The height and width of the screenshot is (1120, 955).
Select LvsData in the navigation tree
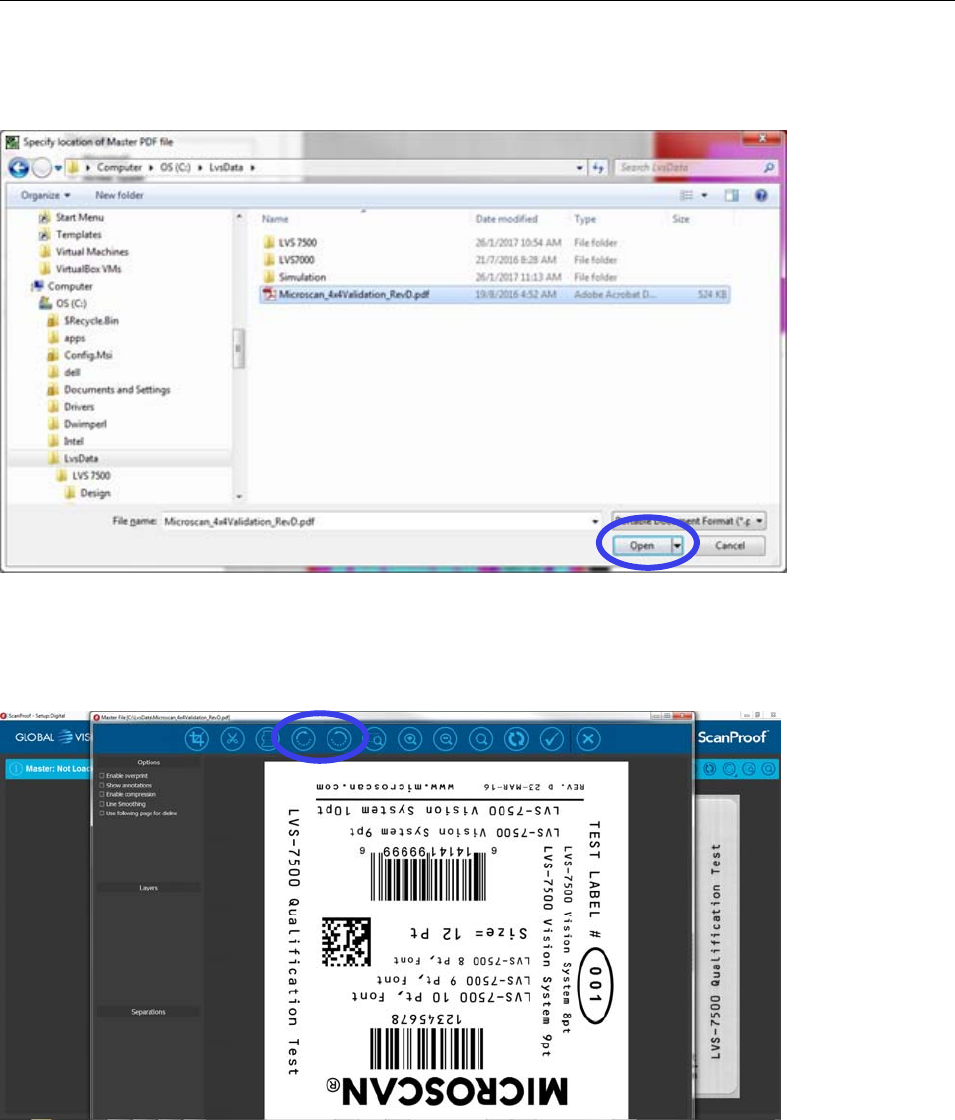point(81,459)
